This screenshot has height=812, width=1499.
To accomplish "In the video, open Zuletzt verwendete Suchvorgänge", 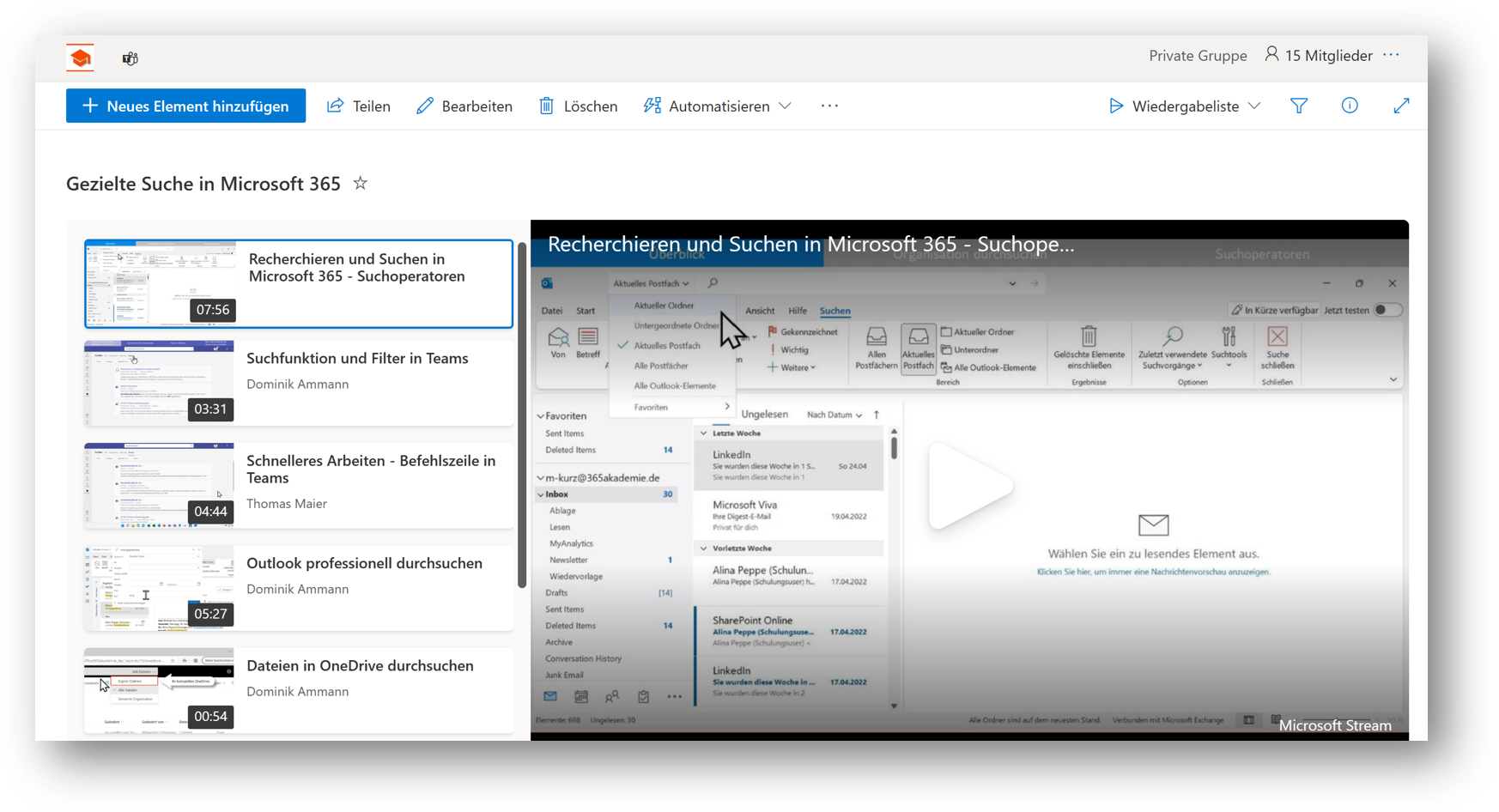I will click(1173, 348).
